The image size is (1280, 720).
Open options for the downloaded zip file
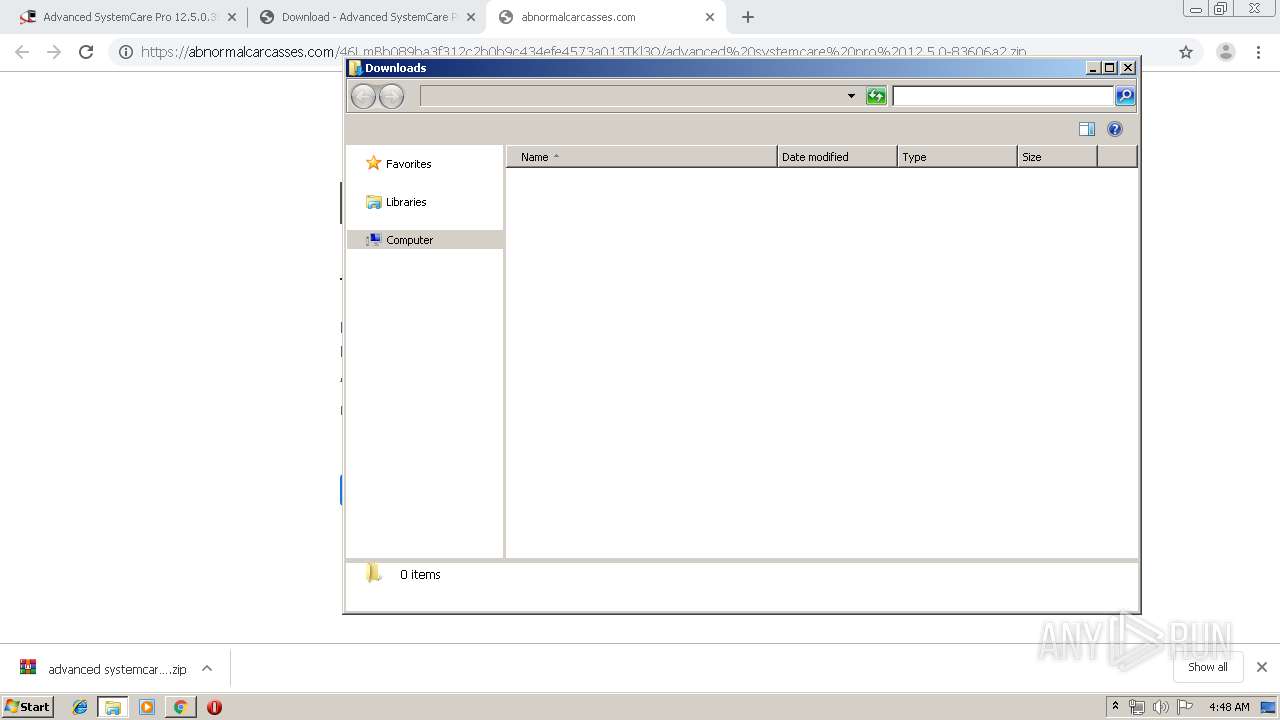coord(207,668)
